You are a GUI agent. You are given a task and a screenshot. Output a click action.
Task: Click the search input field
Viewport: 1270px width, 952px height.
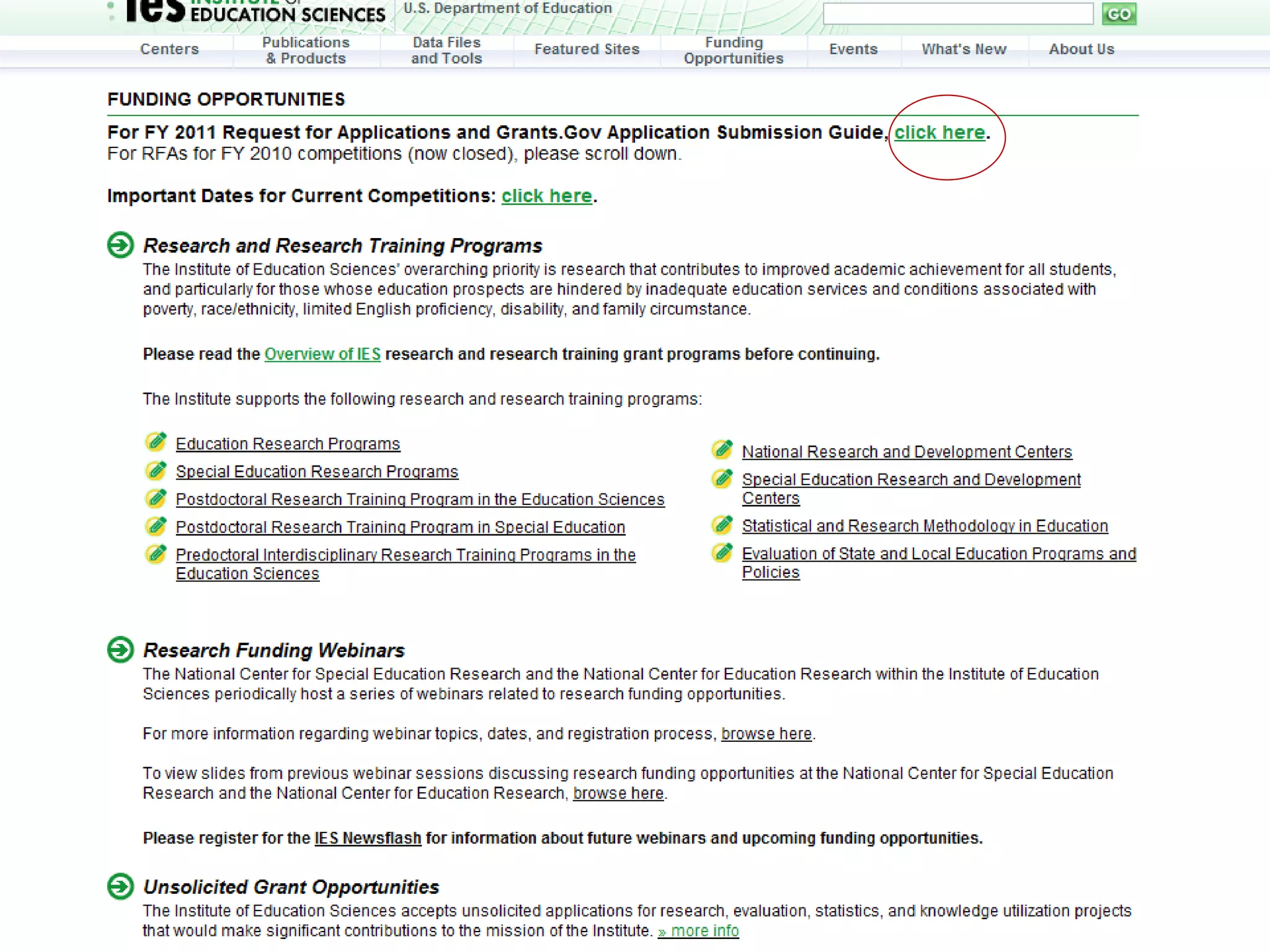click(x=957, y=14)
